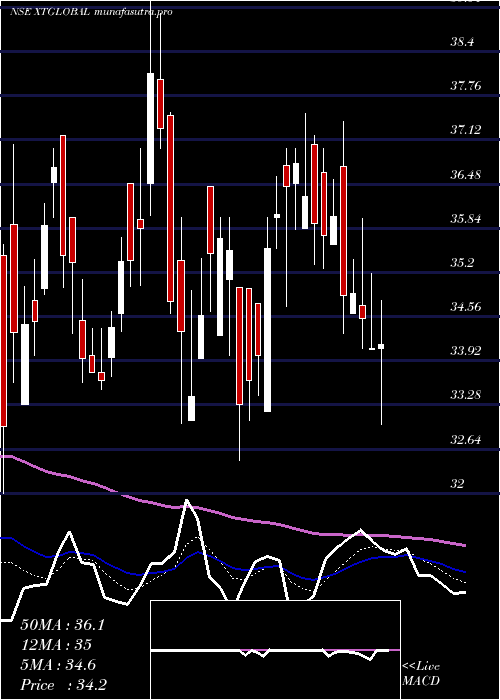The height and width of the screenshot is (700, 500).
Task: Click the Price : 34.2 readout
Action: 63,685
